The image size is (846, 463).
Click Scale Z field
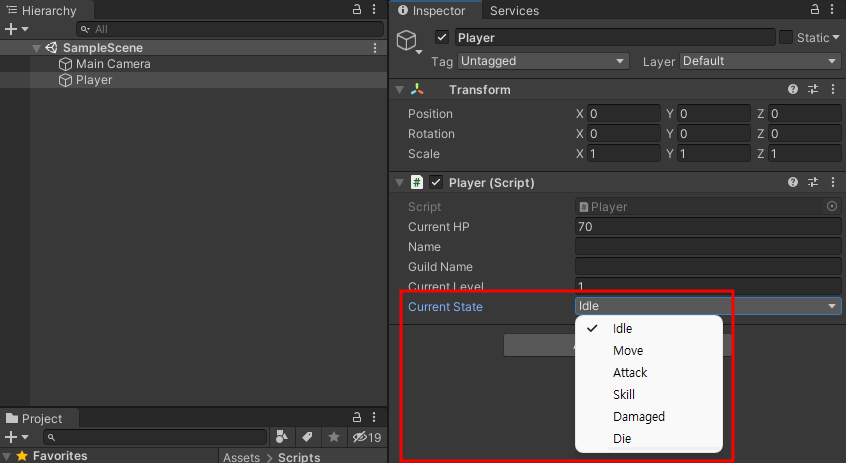pos(804,154)
